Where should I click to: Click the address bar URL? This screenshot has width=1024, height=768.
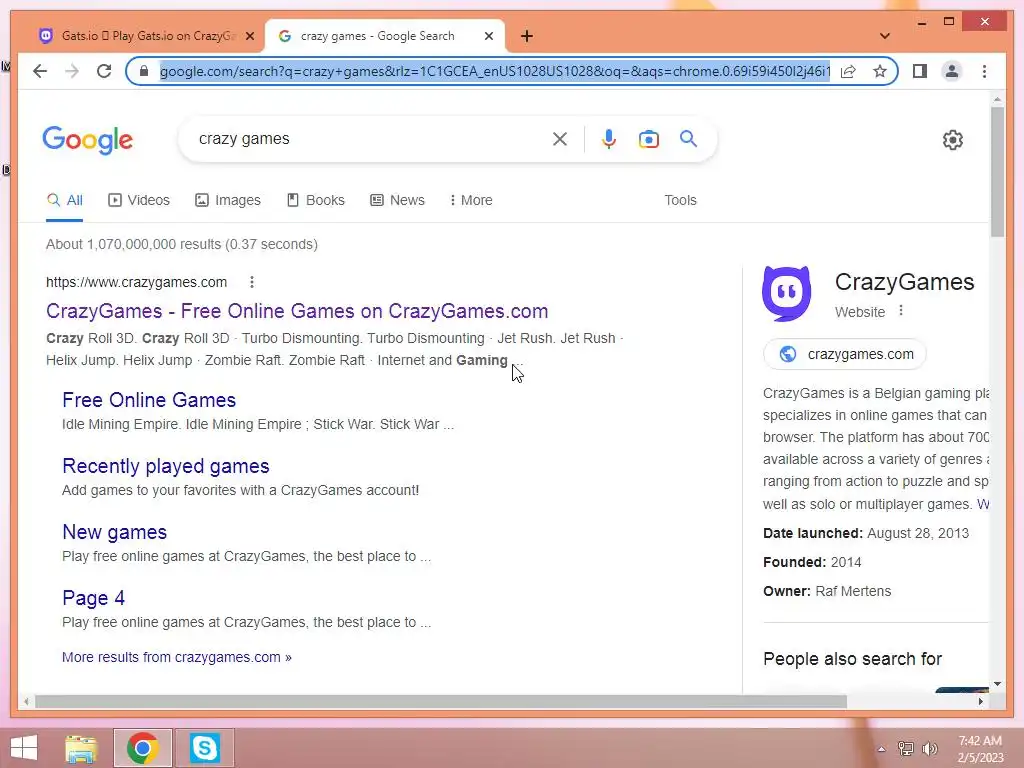point(494,71)
